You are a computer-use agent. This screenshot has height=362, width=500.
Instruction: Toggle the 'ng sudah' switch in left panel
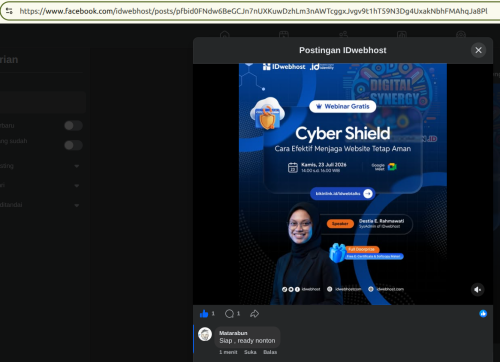point(73,145)
